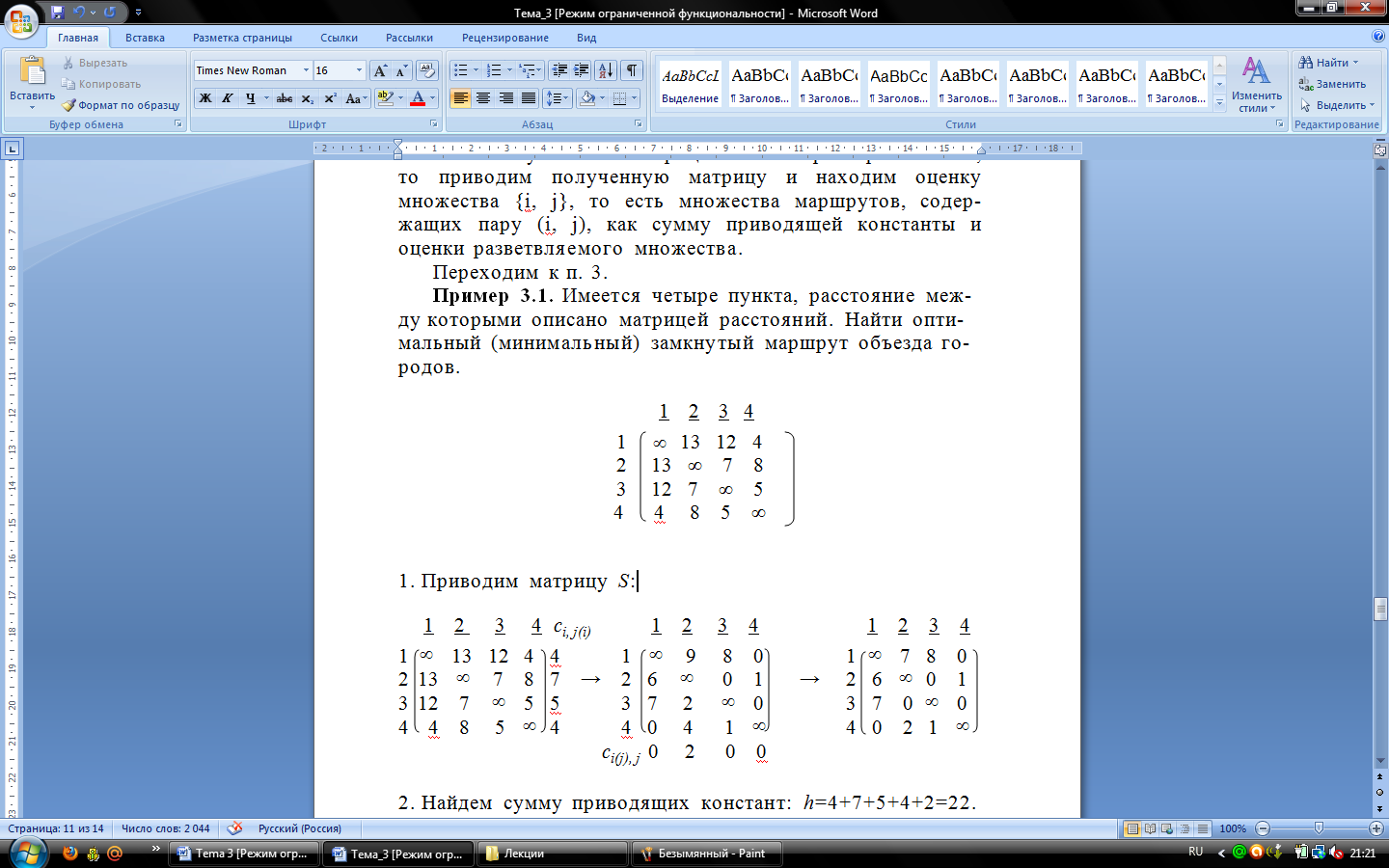Toggle strikethrough formatting
This screenshot has height=868, width=1389.
click(x=285, y=98)
